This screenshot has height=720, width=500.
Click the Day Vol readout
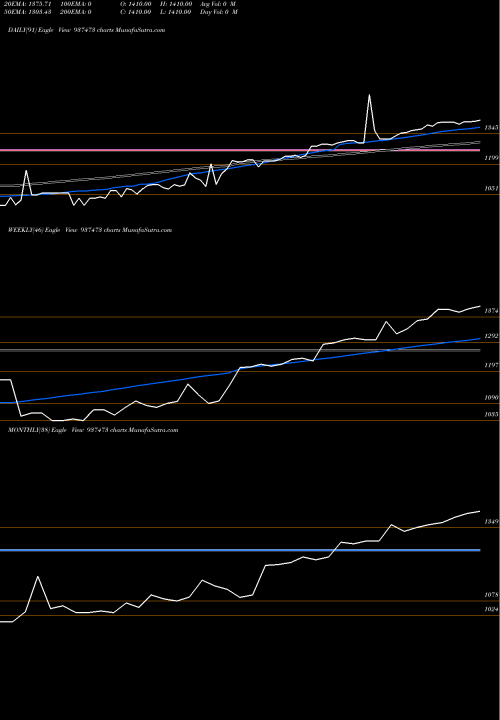click(219, 12)
